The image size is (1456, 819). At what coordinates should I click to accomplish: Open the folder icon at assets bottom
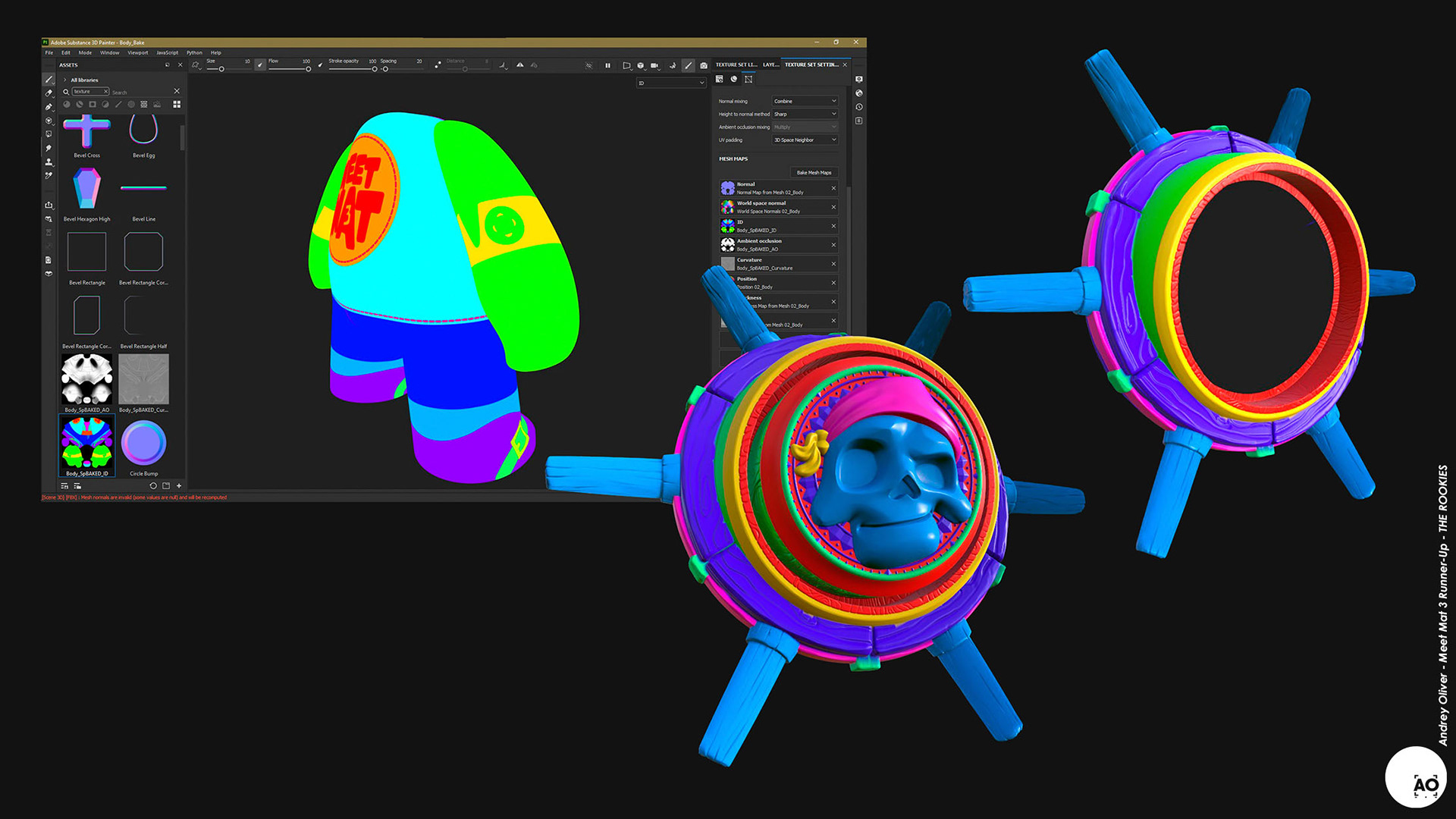point(166,486)
